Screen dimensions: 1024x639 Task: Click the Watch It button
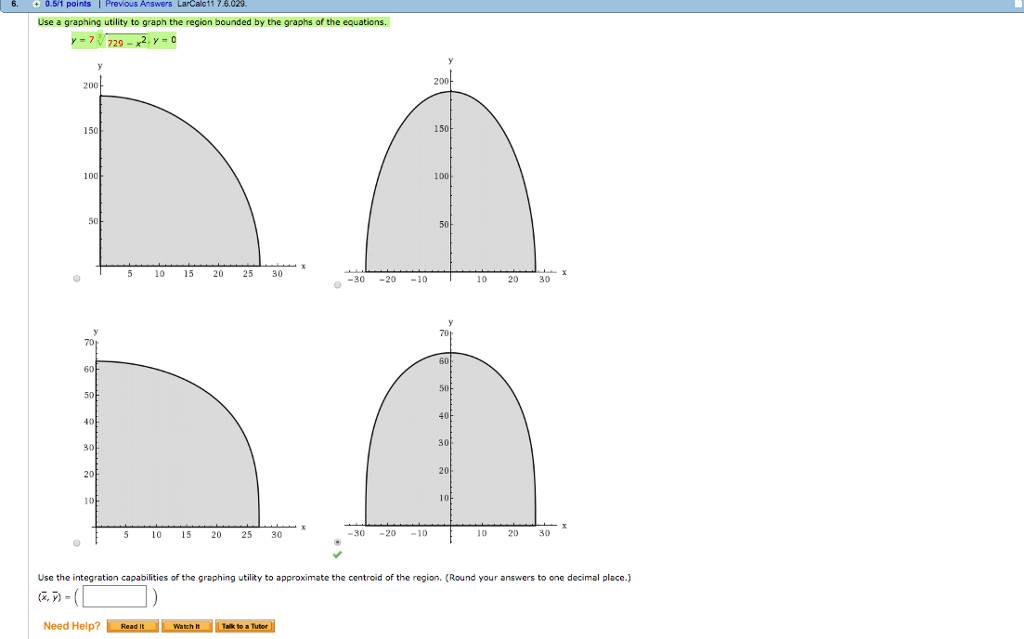point(189,624)
